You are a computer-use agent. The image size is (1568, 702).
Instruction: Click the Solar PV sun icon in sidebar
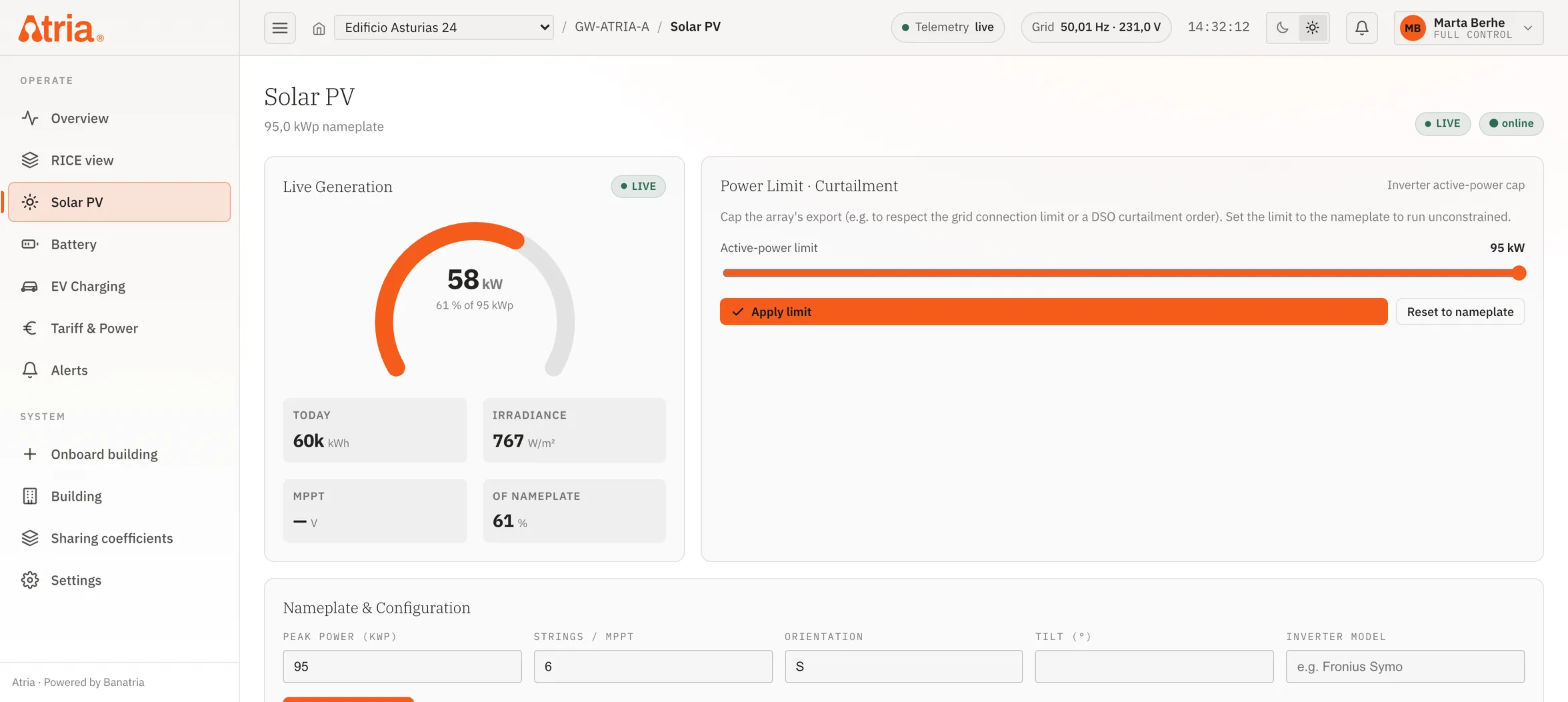point(29,202)
